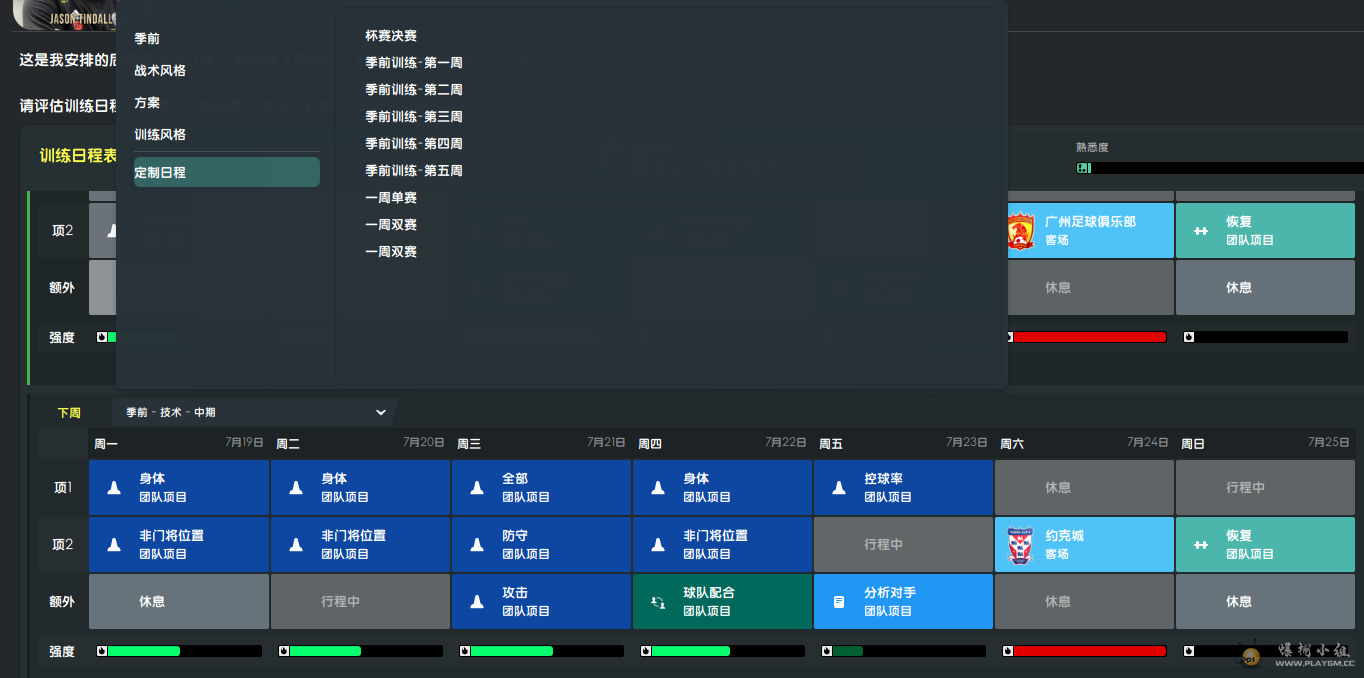Select the 一周单赛 schedule option
Image resolution: width=1364 pixels, height=678 pixels.
tap(391, 198)
